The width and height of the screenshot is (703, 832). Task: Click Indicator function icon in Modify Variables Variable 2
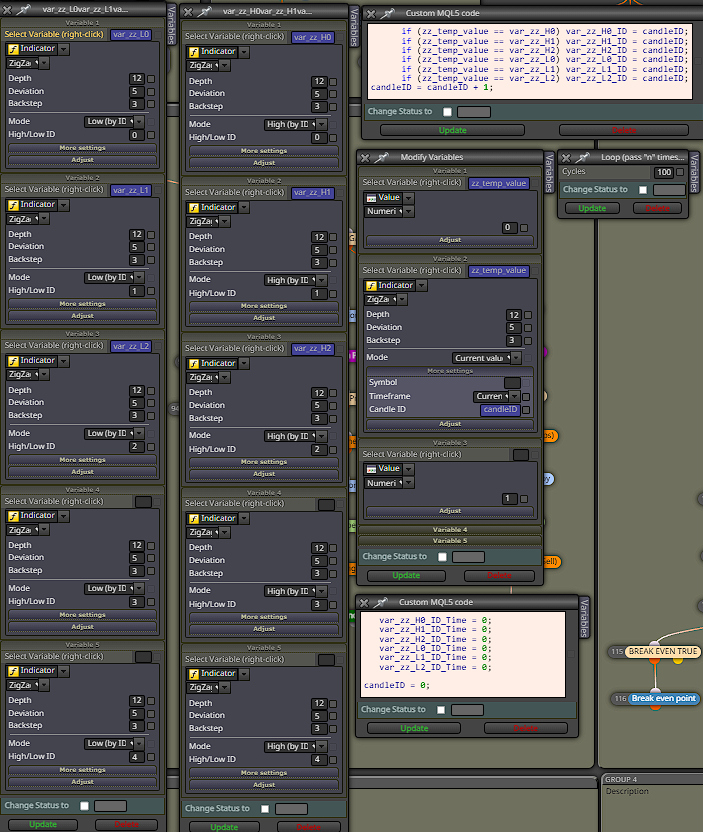(x=371, y=286)
